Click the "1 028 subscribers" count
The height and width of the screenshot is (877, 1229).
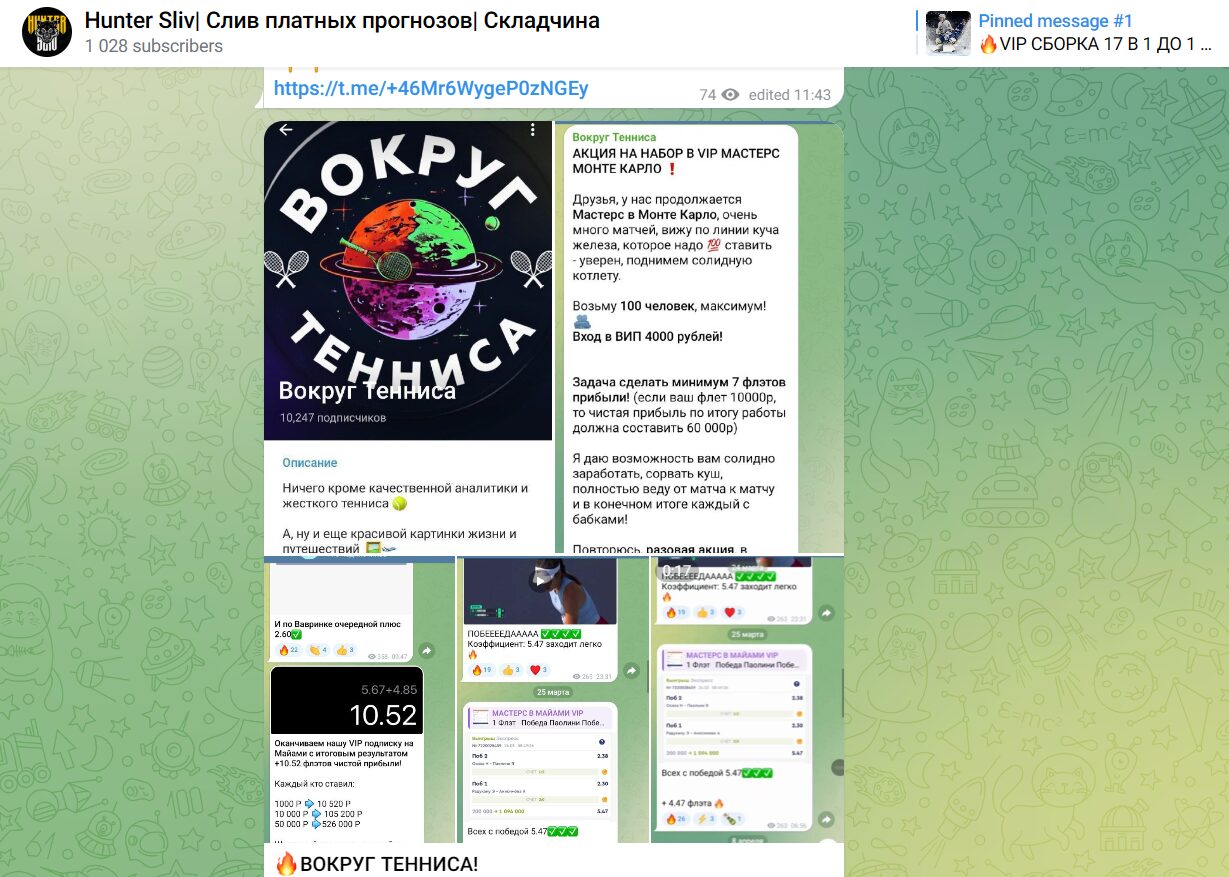154,46
